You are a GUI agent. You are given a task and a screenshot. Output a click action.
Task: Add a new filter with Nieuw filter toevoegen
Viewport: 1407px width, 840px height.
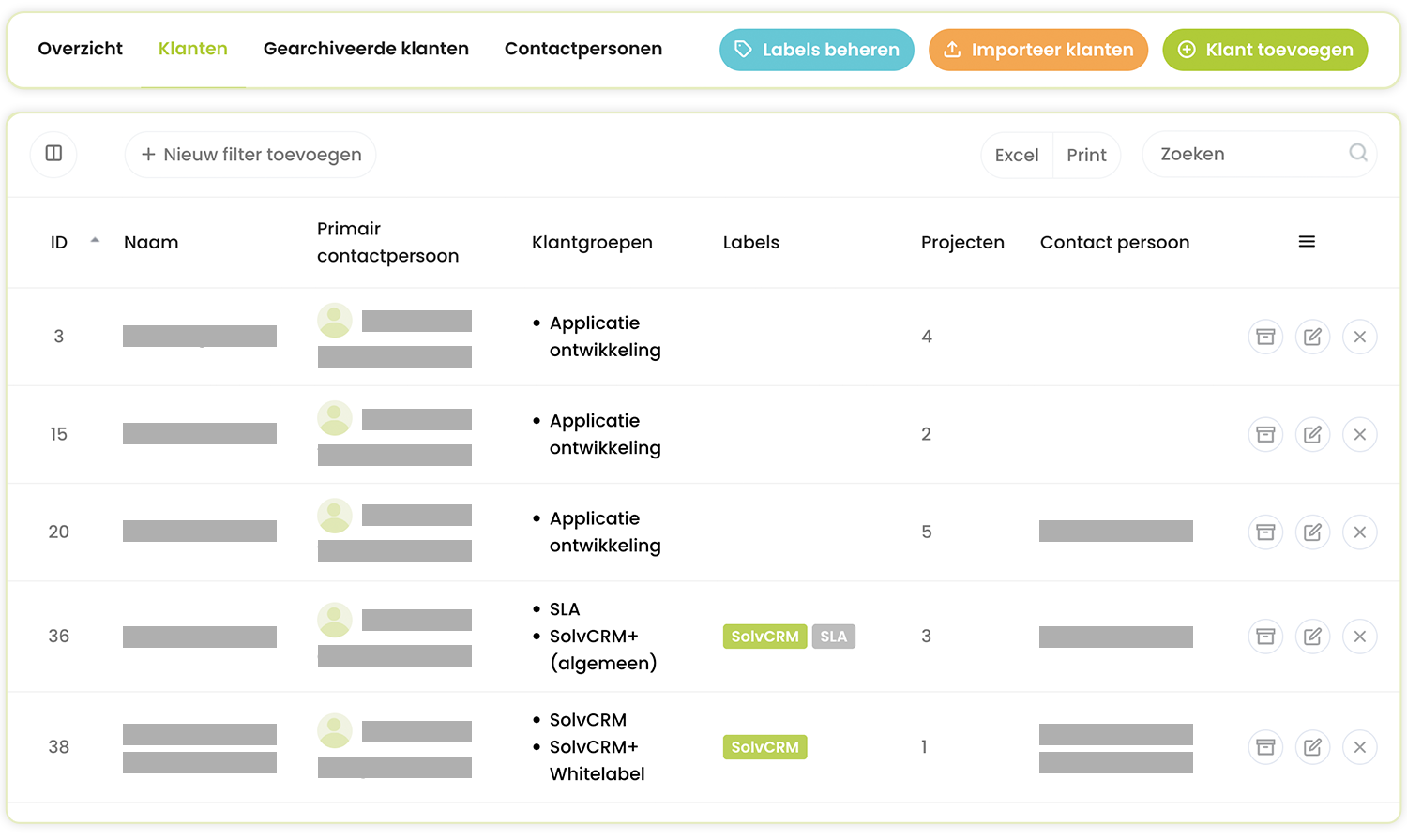pos(250,155)
